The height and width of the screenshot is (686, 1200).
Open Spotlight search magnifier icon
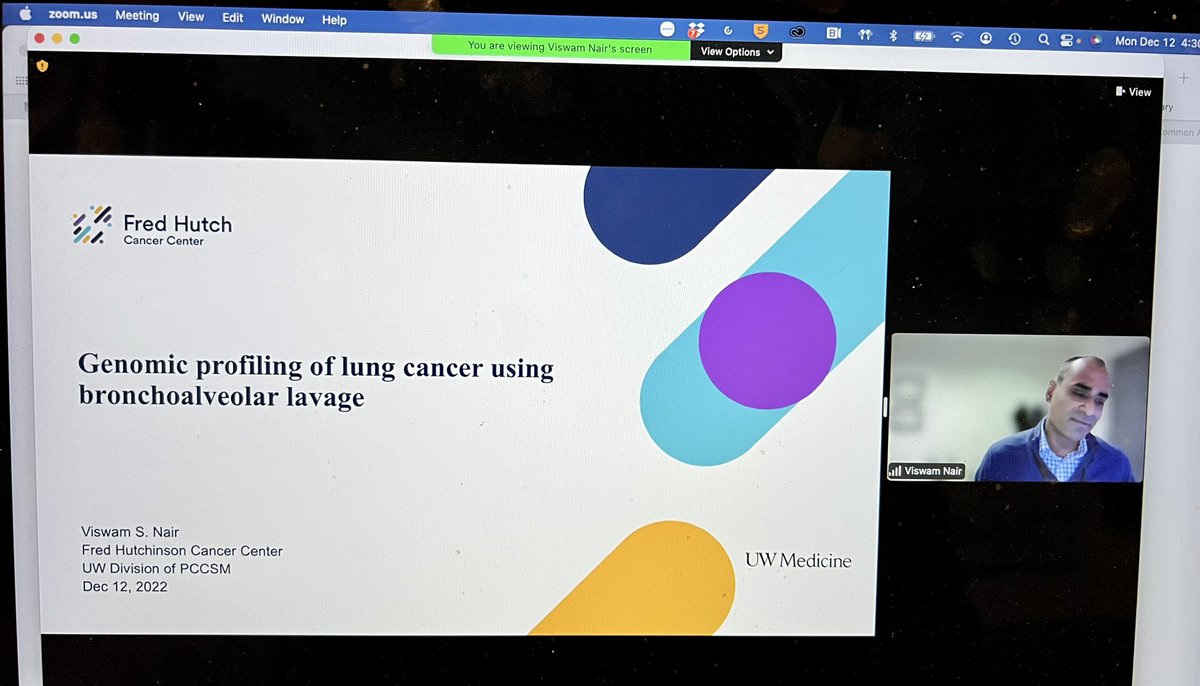[1043, 40]
